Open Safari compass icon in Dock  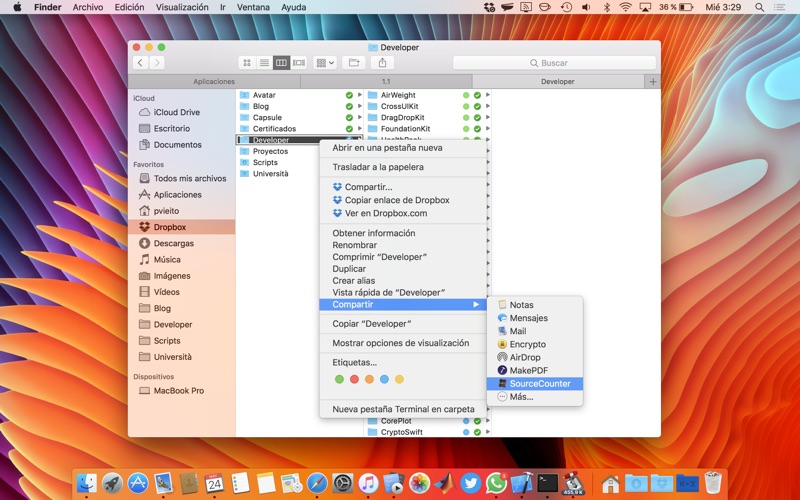(317, 483)
